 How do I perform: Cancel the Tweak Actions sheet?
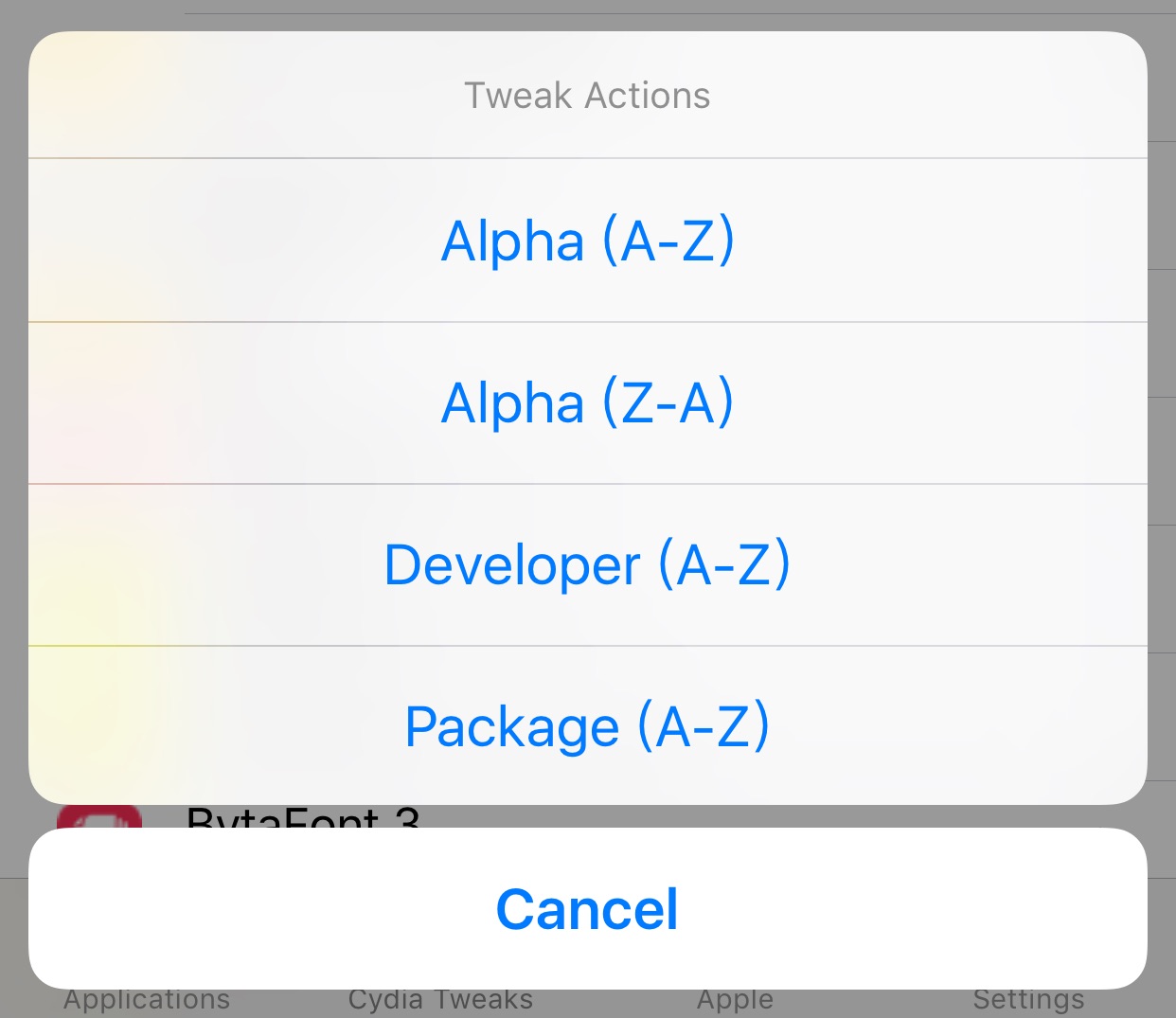click(x=588, y=909)
